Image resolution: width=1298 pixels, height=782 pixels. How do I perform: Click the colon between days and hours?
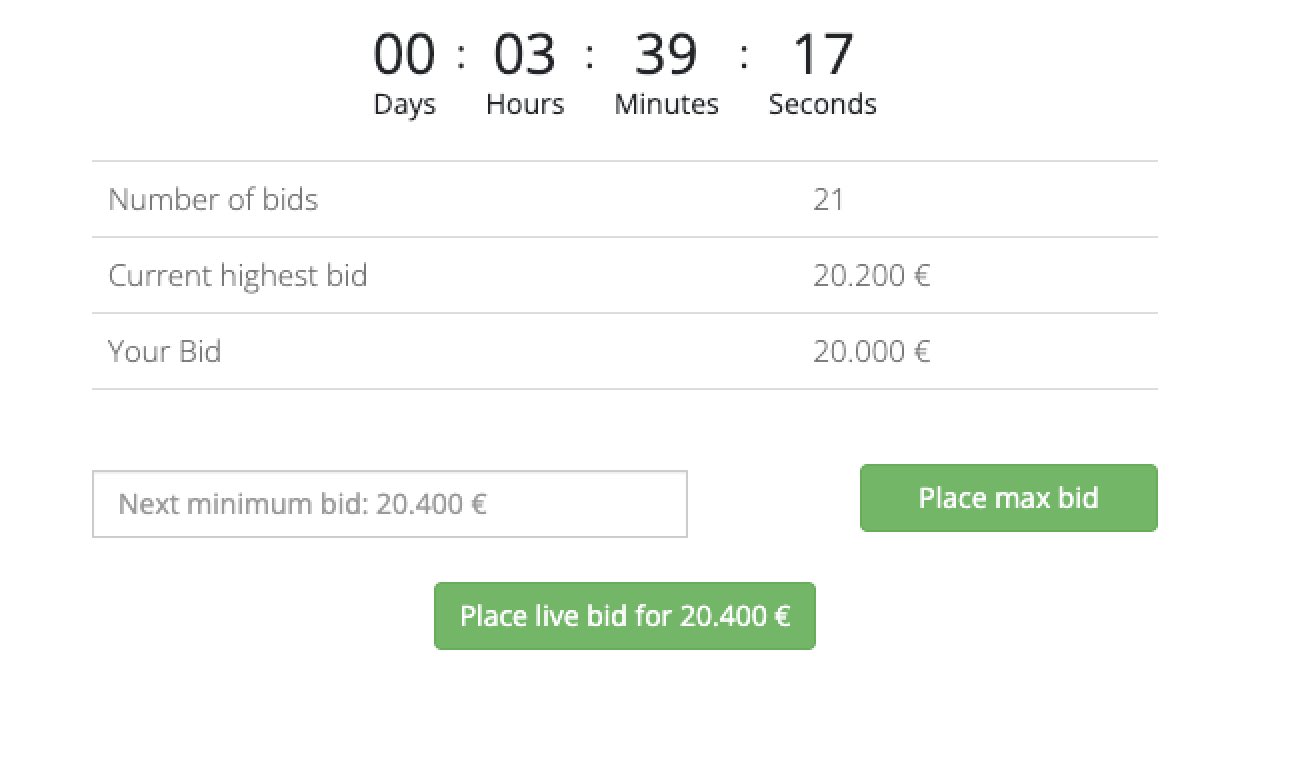tap(461, 55)
